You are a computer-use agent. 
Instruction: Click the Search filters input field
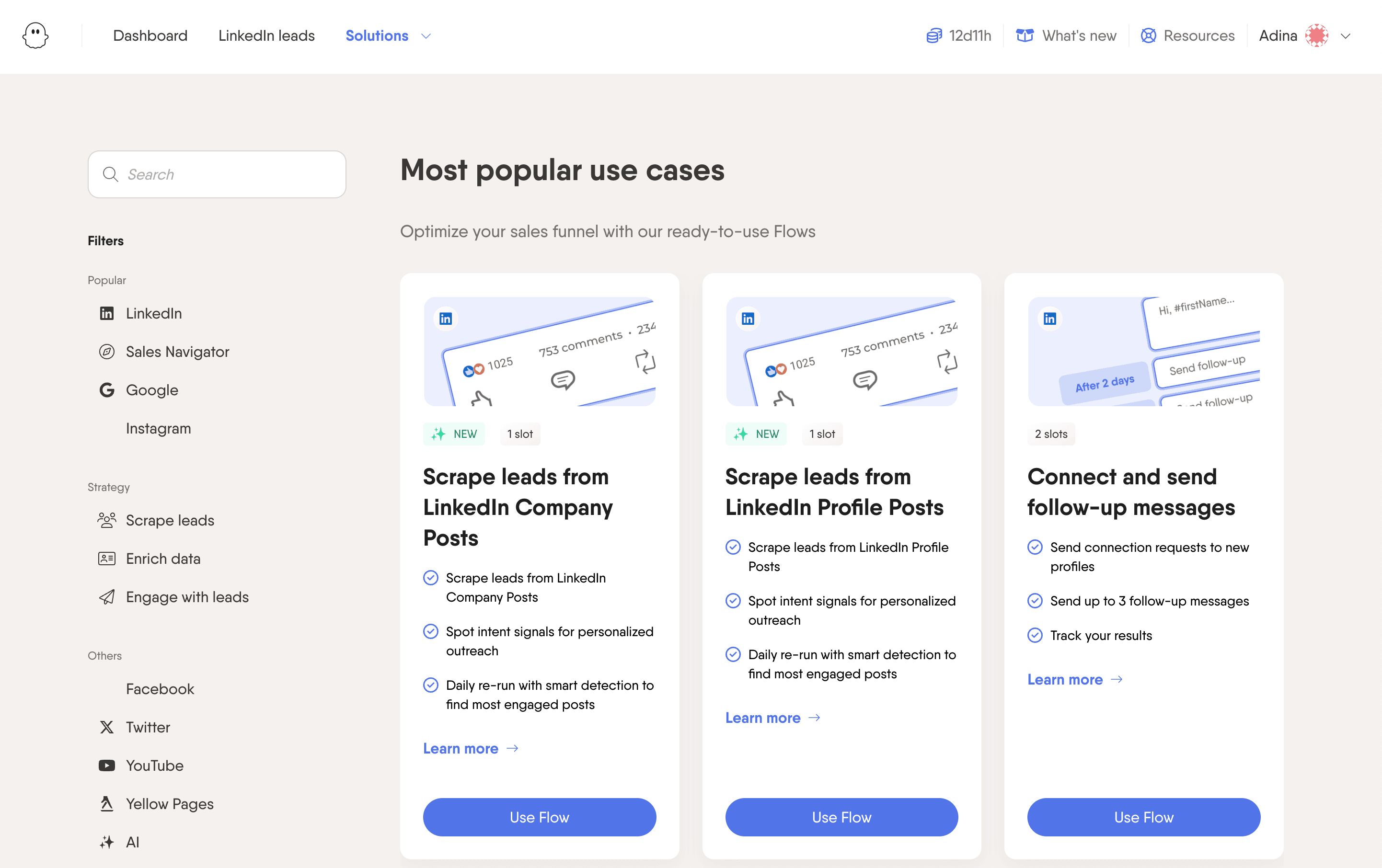(x=217, y=174)
